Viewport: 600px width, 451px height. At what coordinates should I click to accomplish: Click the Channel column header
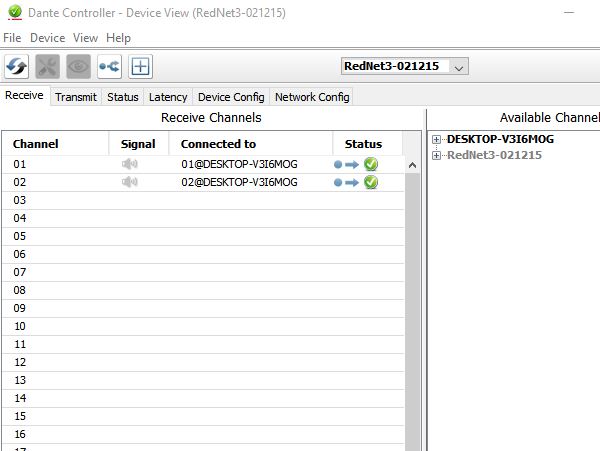(x=55, y=144)
